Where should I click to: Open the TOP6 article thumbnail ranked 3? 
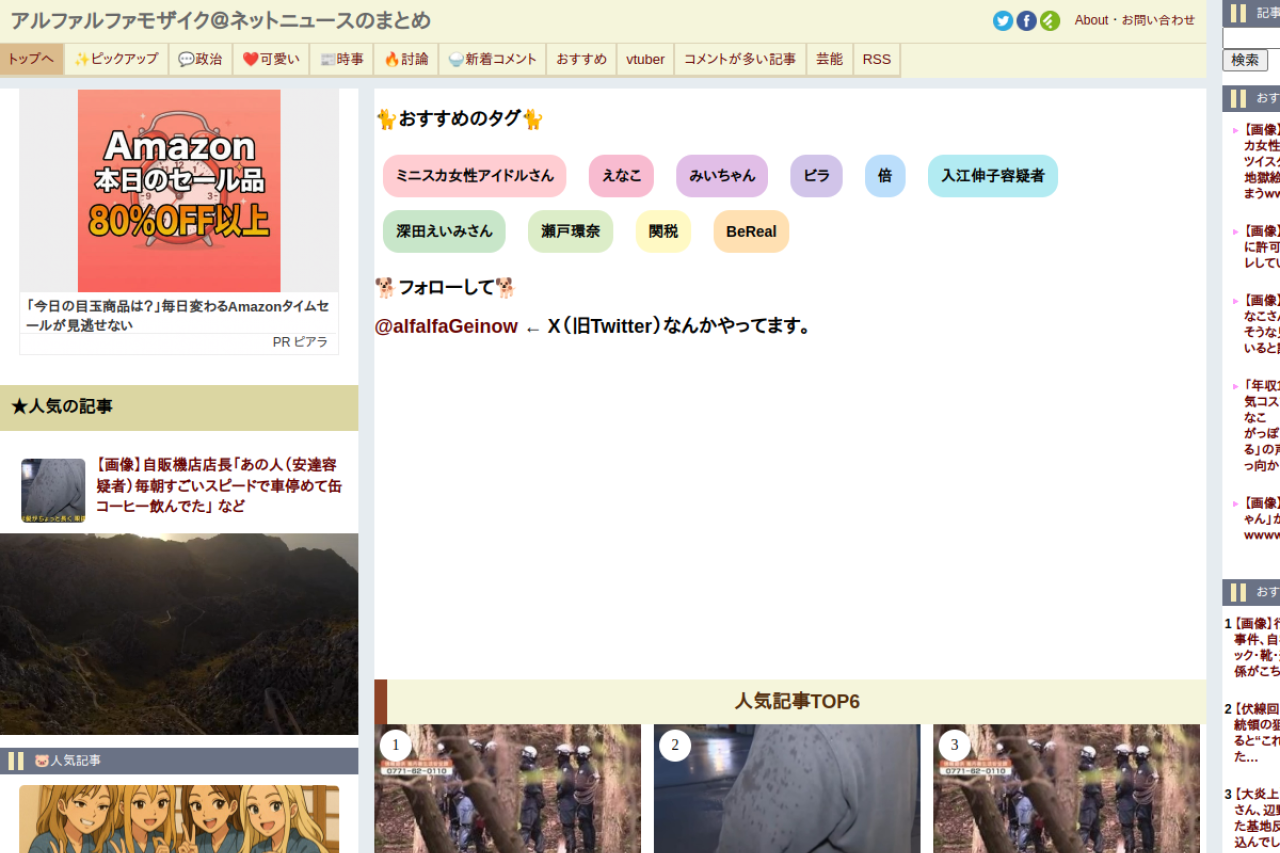1066,789
